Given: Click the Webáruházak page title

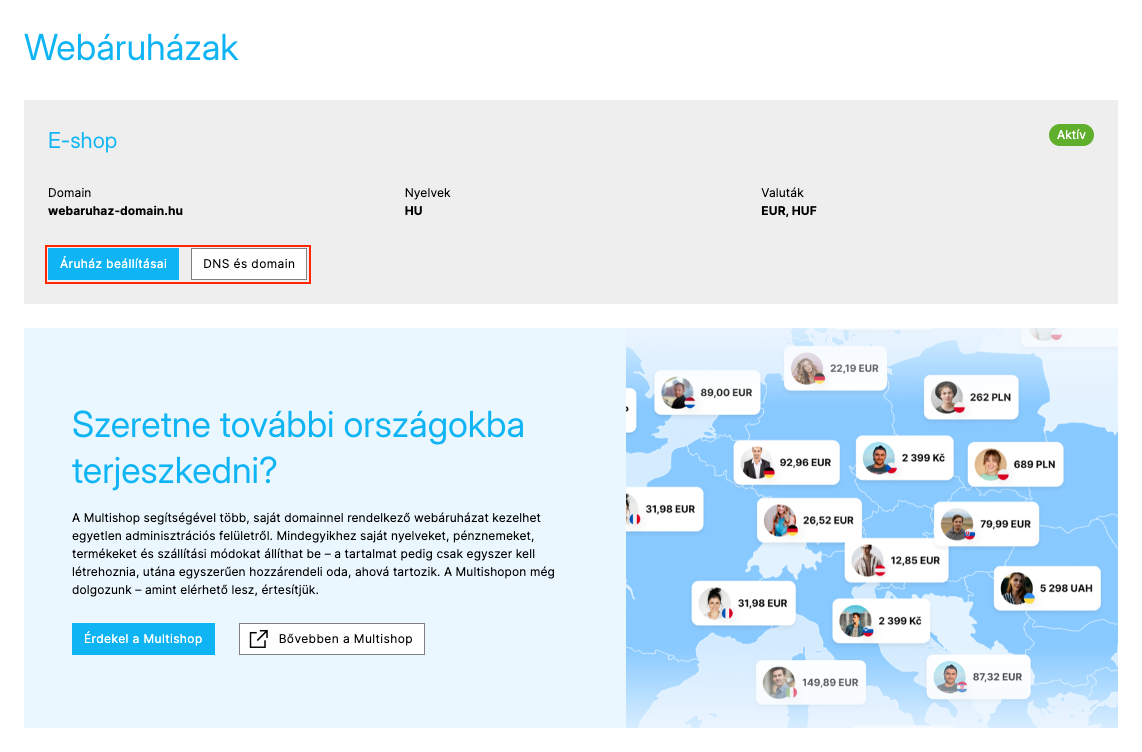Looking at the screenshot, I should pyautogui.click(x=131, y=48).
